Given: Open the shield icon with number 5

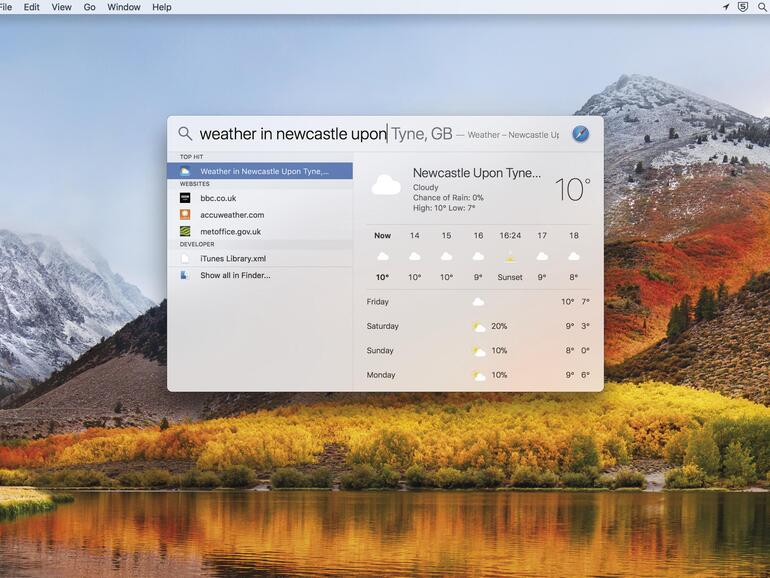Looking at the screenshot, I should coord(743,7).
